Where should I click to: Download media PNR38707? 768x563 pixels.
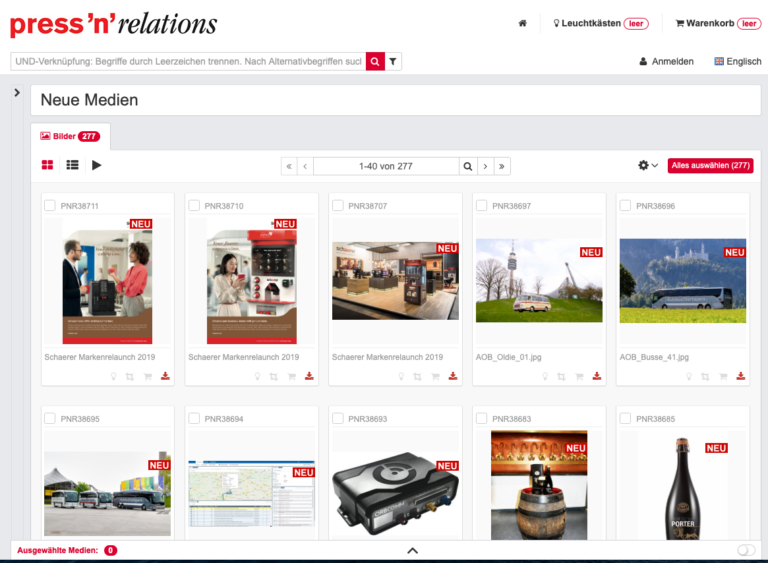(x=453, y=376)
